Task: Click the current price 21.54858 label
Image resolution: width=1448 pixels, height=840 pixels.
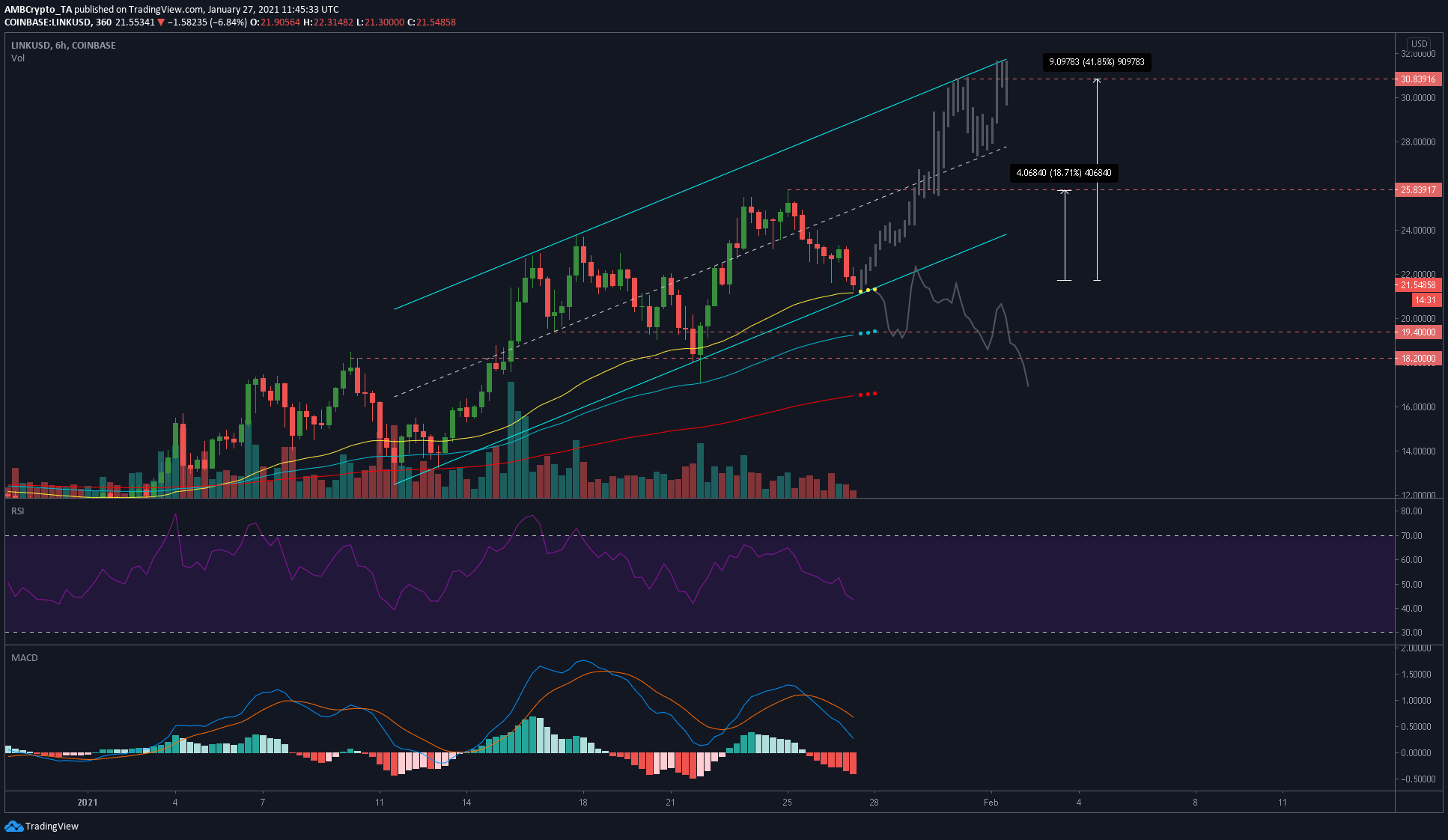Action: pyautogui.click(x=1418, y=284)
